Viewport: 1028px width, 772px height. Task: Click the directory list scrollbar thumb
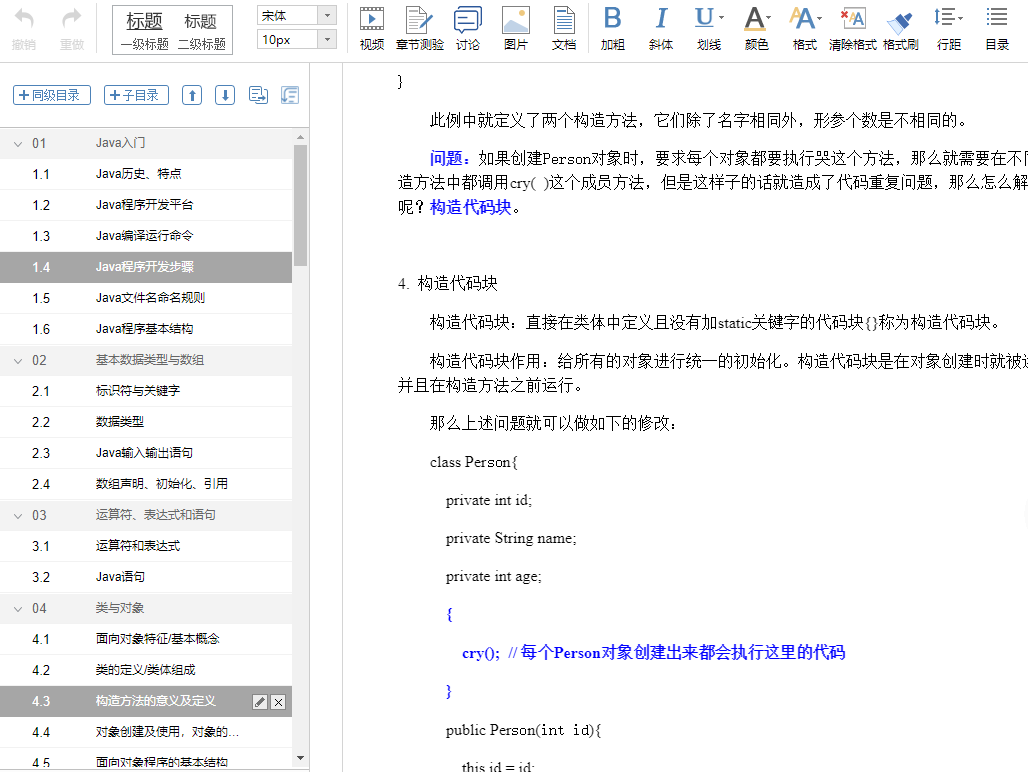pyautogui.click(x=300, y=205)
